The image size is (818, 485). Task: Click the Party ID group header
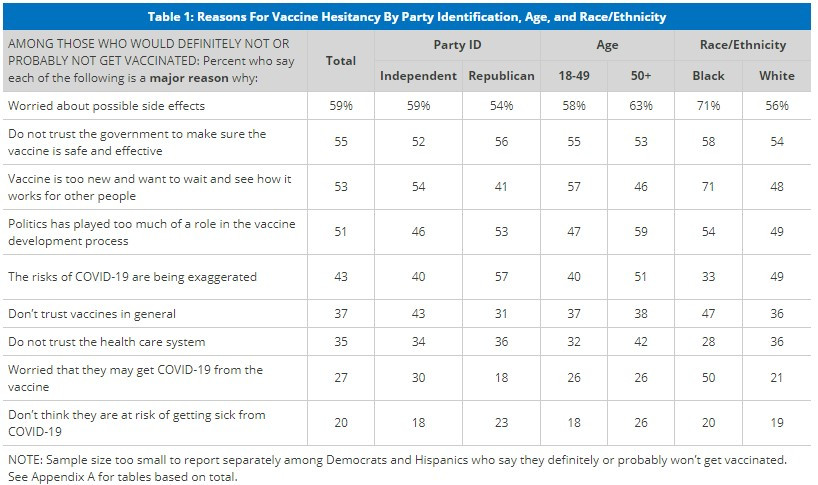click(x=457, y=45)
